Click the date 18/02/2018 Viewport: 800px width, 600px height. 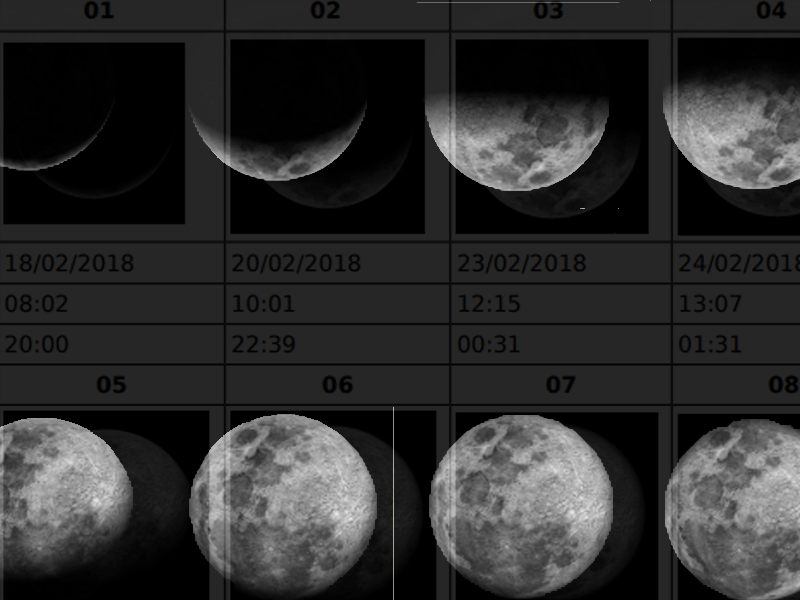(69, 264)
